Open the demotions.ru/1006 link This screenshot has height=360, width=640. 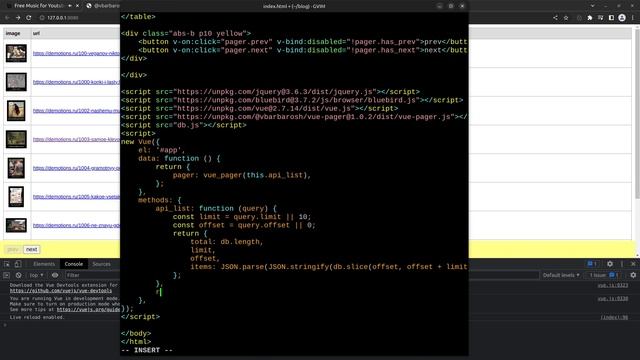(76, 225)
